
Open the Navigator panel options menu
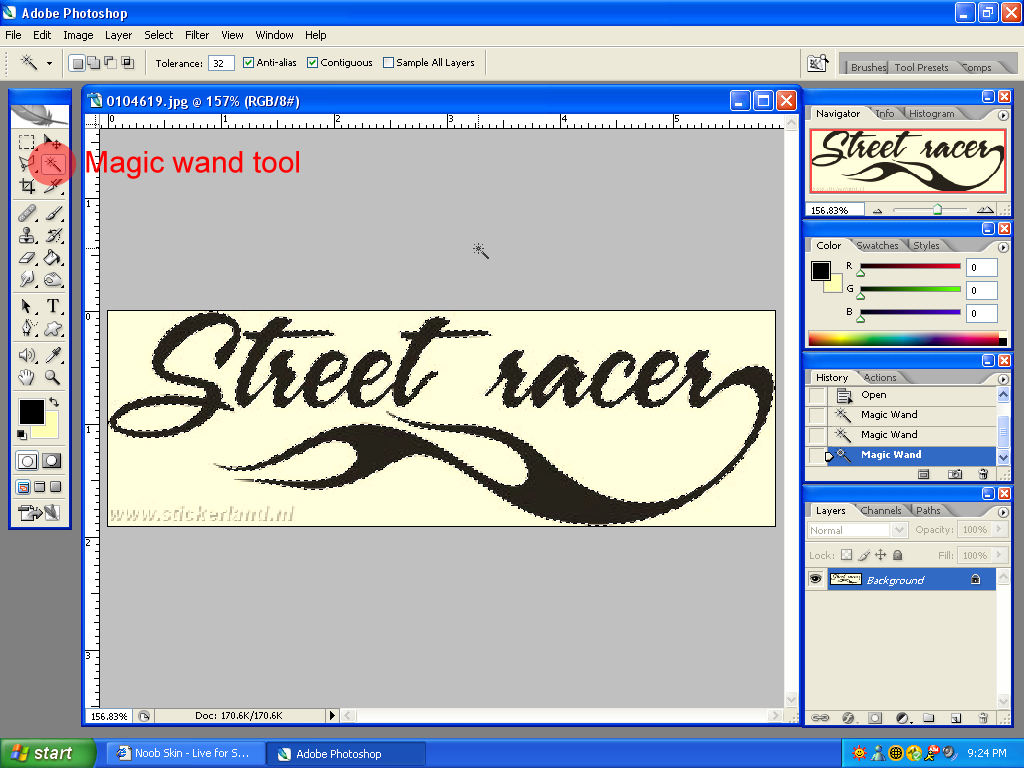[1003, 116]
